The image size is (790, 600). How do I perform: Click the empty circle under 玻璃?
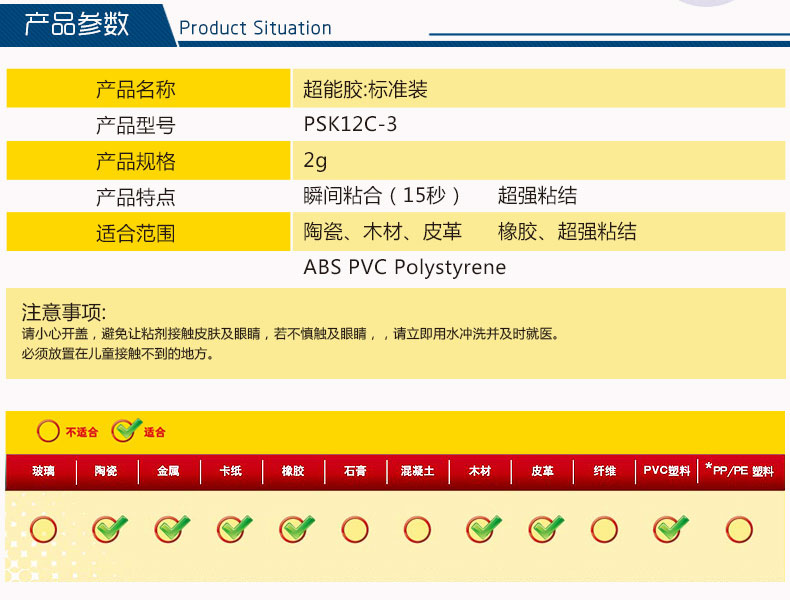[x=43, y=529]
